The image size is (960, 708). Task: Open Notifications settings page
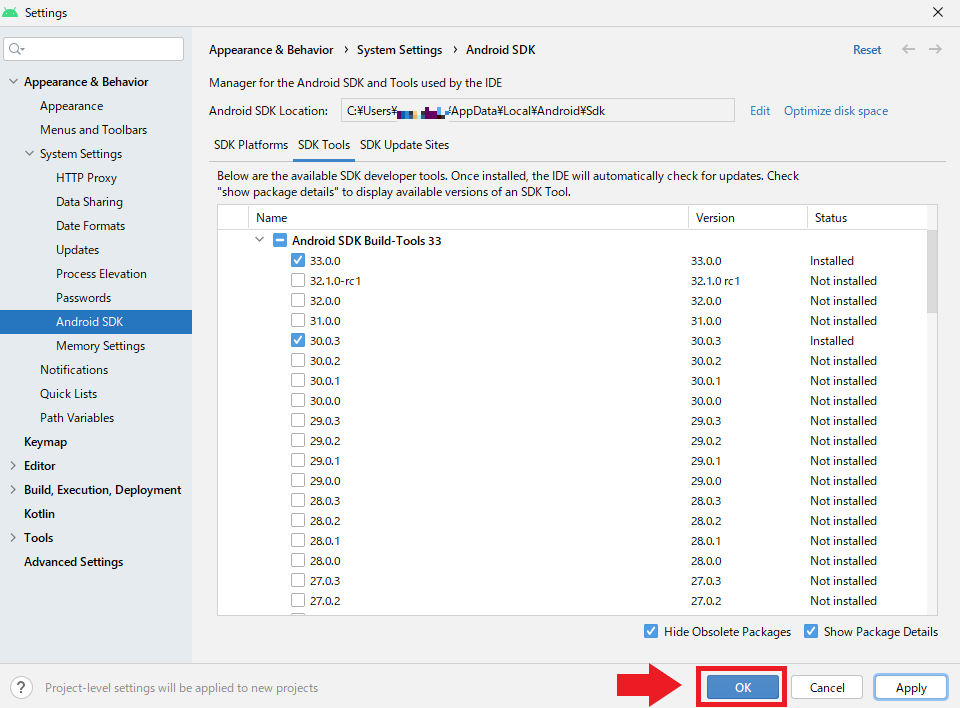[74, 369]
